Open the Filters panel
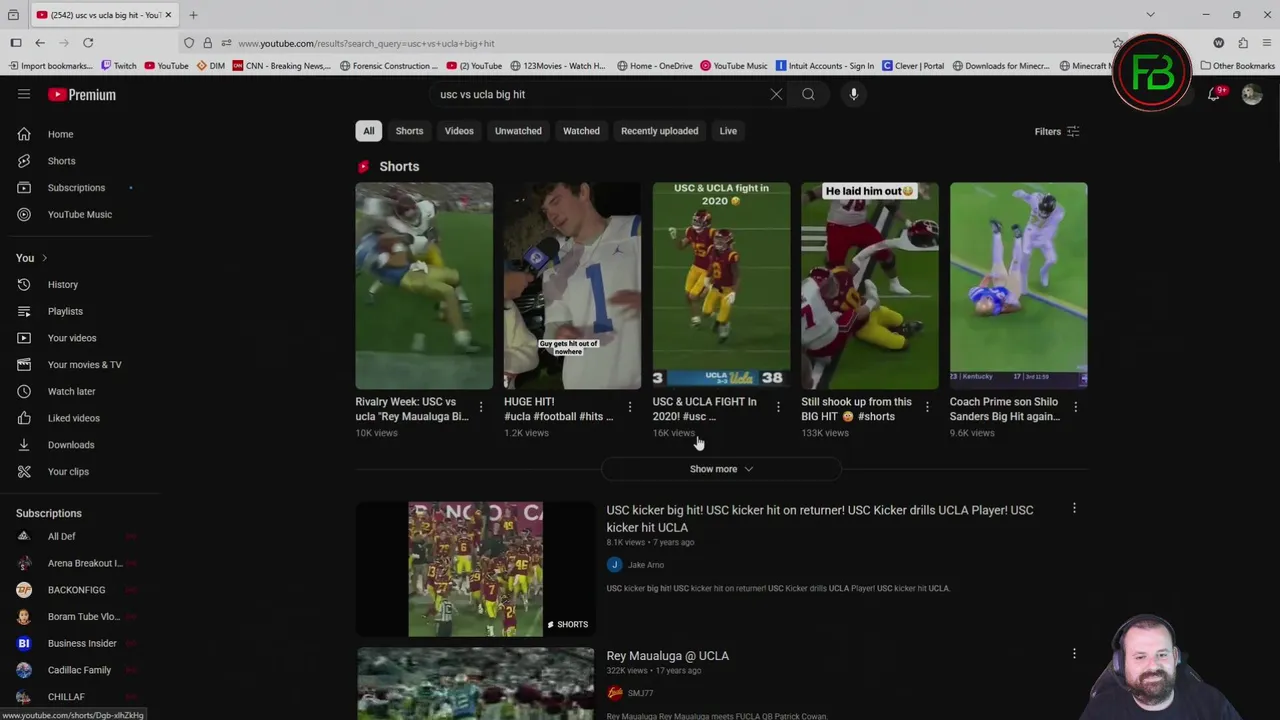The width and height of the screenshot is (1280, 720). pos(1057,131)
